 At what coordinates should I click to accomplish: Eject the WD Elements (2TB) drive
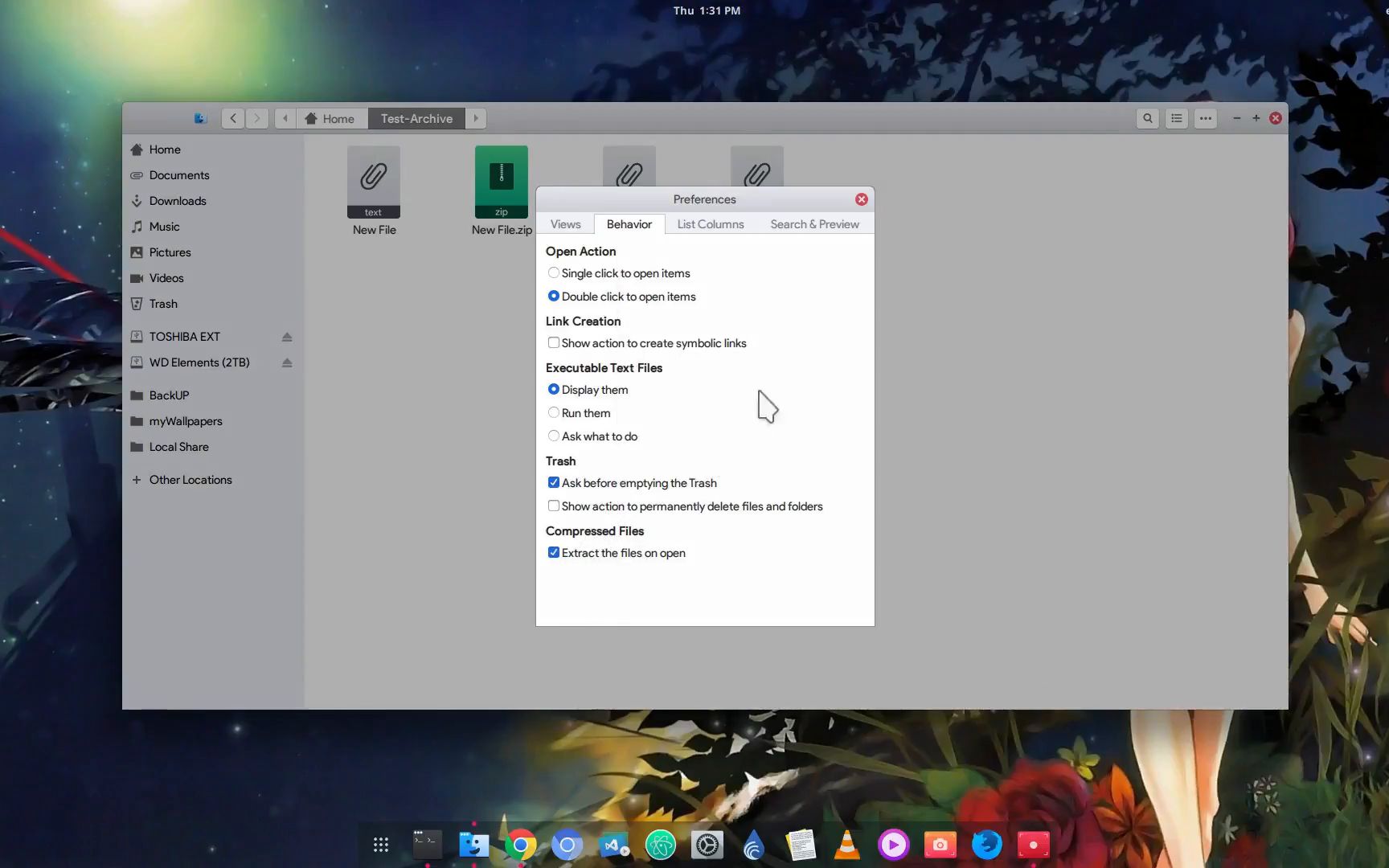pos(287,362)
